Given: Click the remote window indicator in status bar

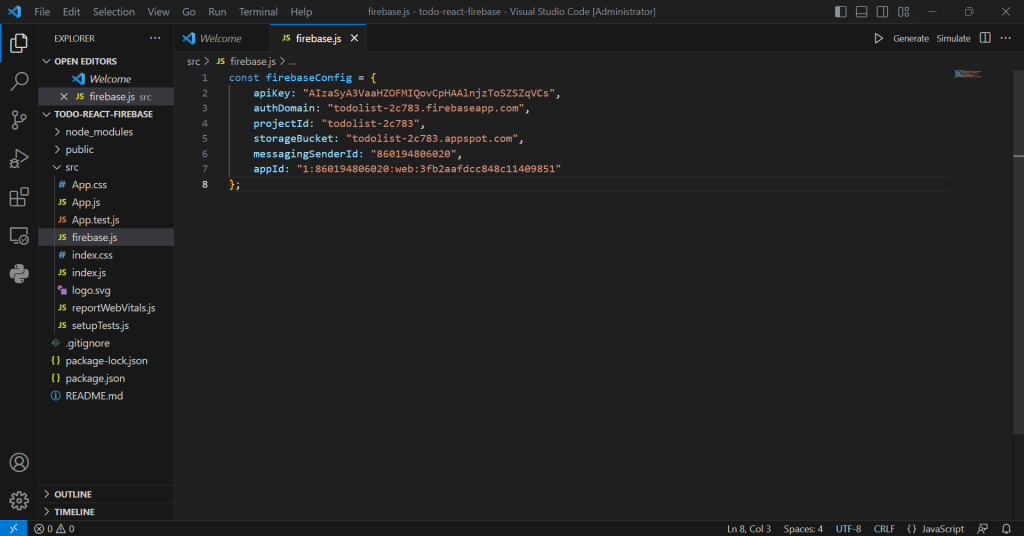Looking at the screenshot, I should [13, 529].
